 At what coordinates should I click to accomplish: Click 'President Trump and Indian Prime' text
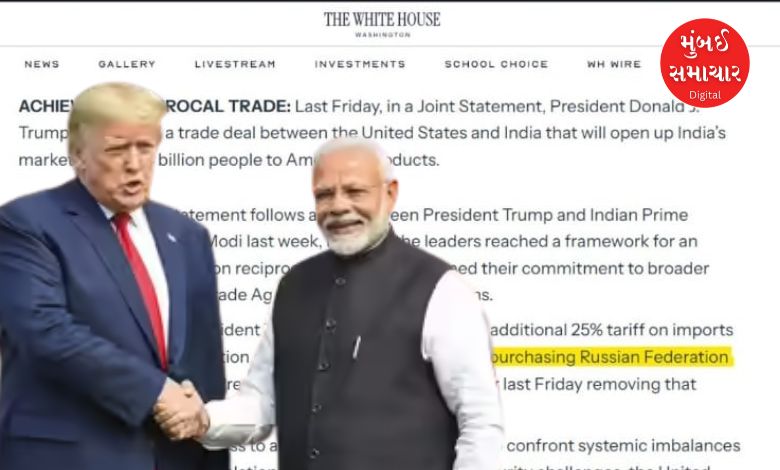(555, 215)
